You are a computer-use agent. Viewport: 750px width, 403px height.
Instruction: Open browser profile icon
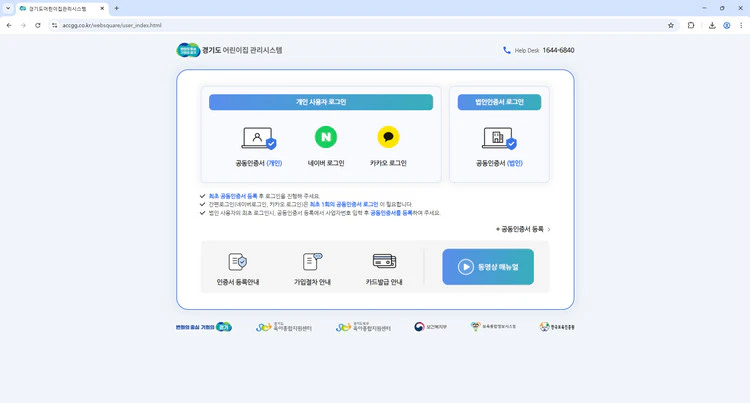[727, 25]
